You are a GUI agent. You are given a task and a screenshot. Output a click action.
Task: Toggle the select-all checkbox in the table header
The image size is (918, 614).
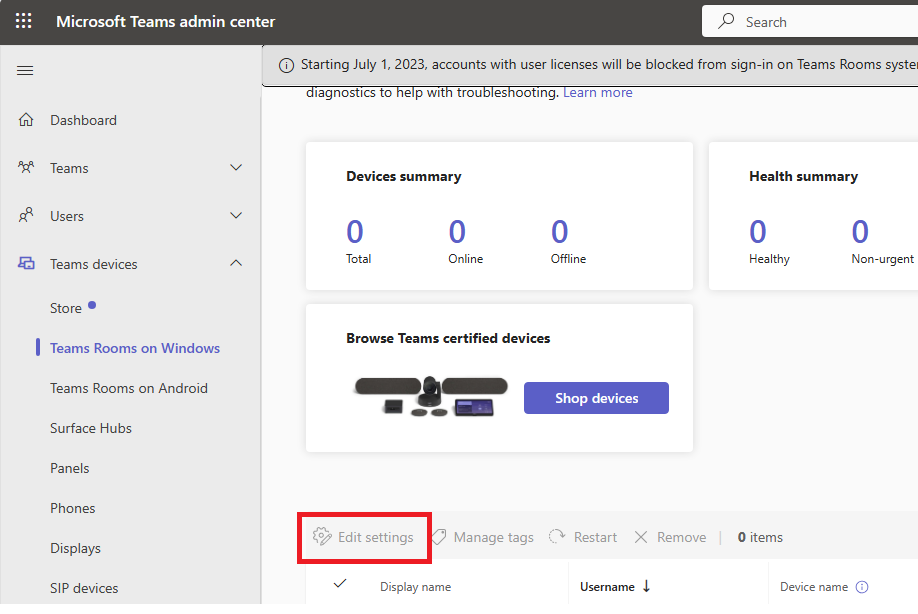pyautogui.click(x=340, y=586)
